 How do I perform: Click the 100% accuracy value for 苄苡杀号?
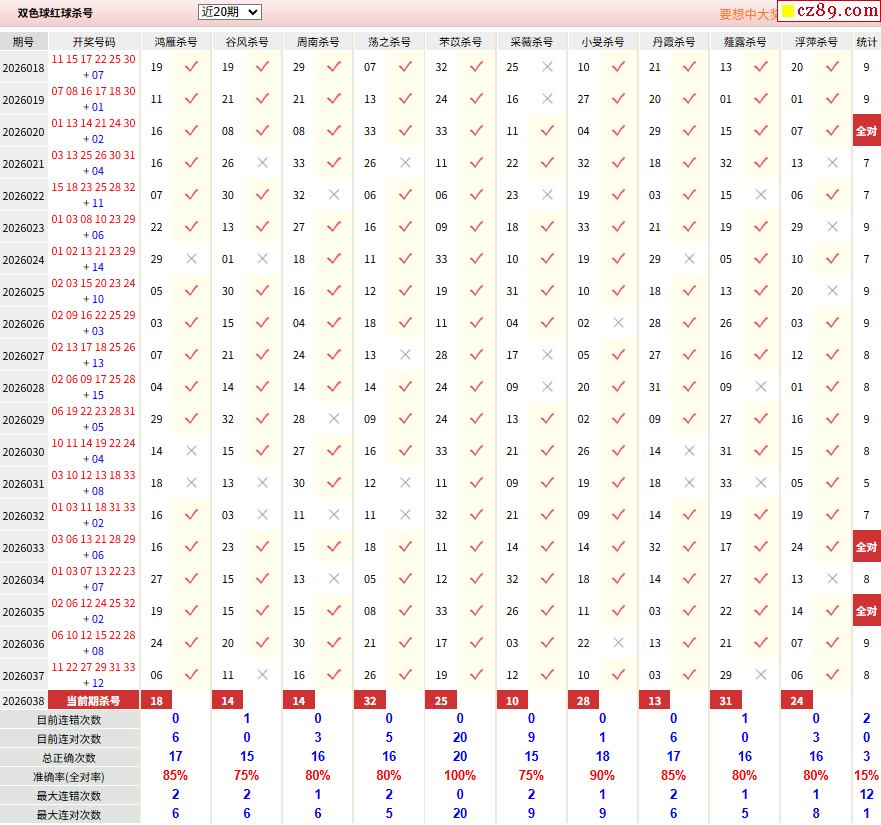[460, 776]
